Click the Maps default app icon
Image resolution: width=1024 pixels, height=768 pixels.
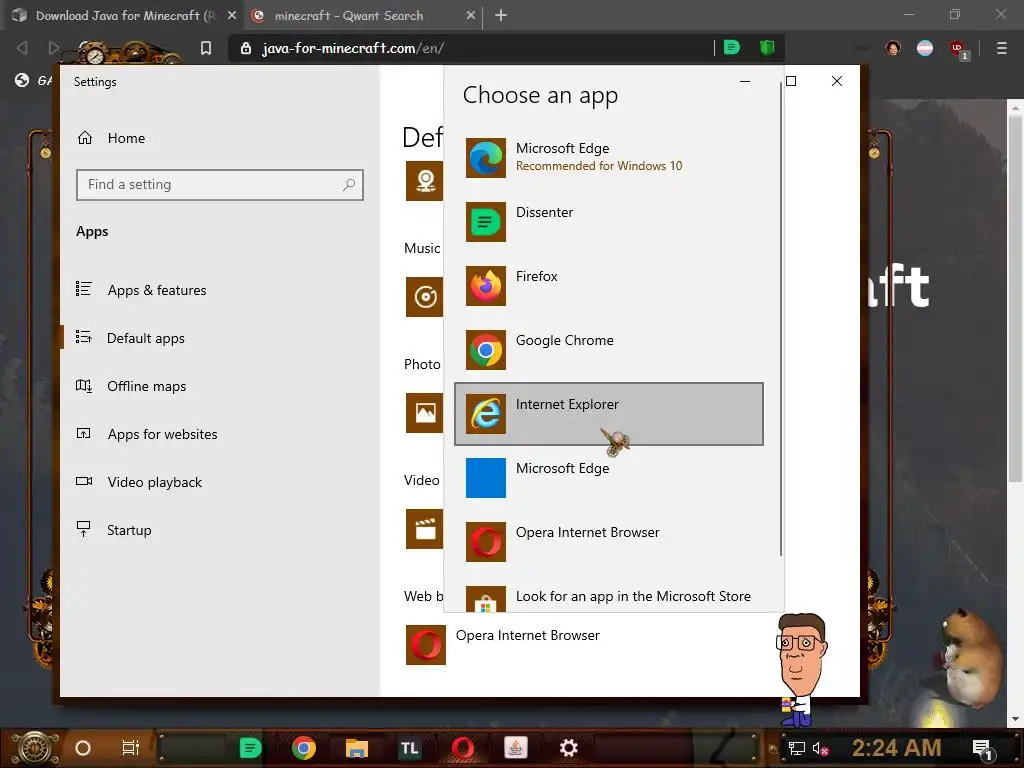[424, 181]
